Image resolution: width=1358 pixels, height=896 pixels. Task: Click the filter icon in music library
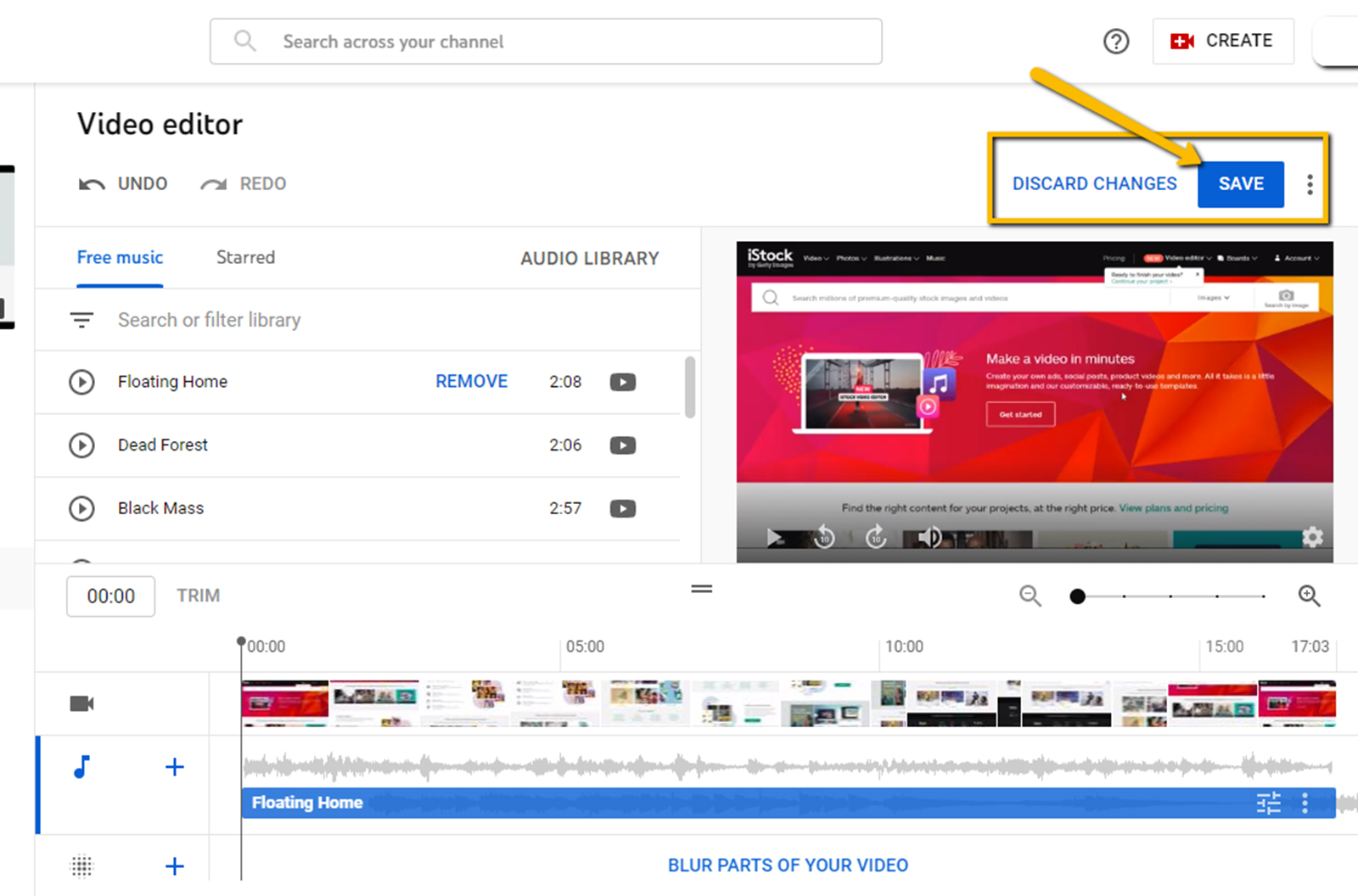coord(81,320)
